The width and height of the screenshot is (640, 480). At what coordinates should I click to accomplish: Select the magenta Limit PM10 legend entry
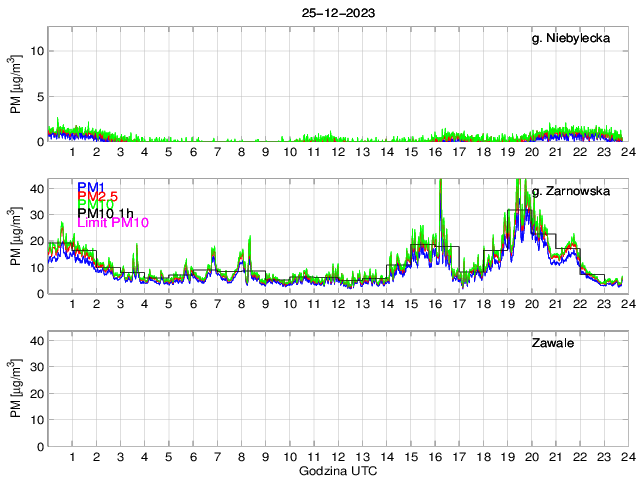(112, 223)
